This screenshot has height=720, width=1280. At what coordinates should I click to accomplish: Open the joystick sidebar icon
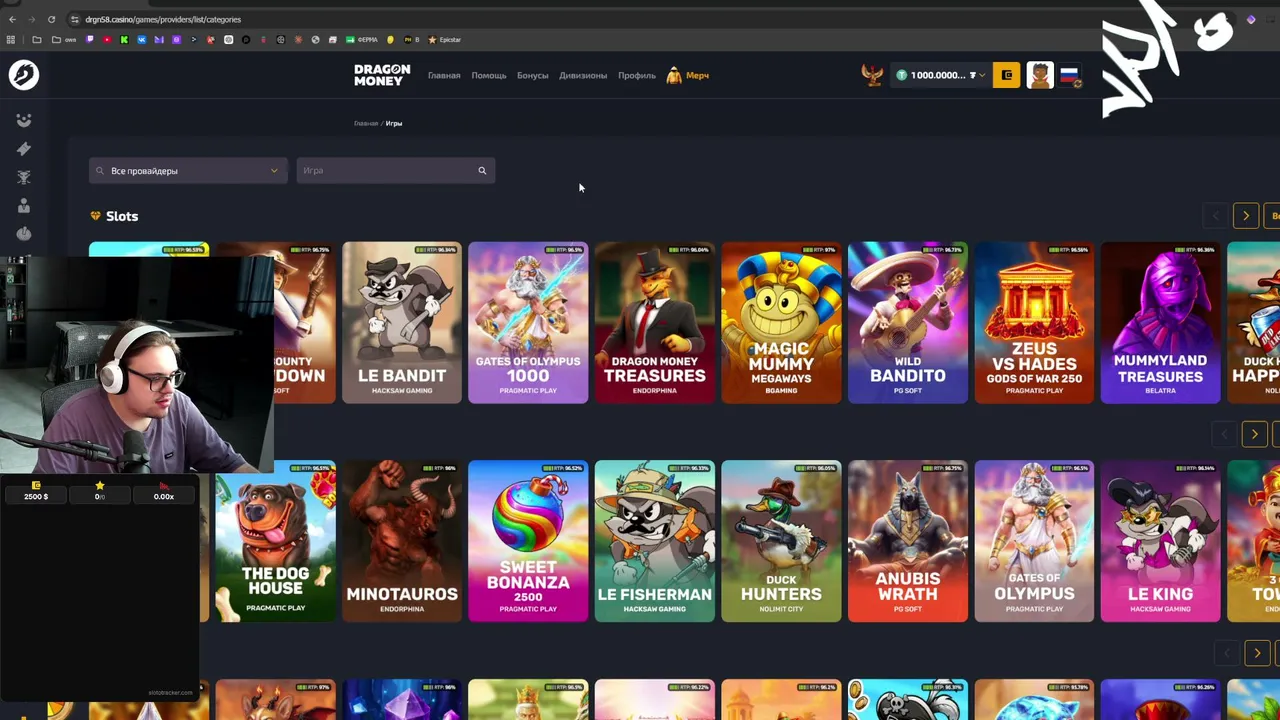24,233
